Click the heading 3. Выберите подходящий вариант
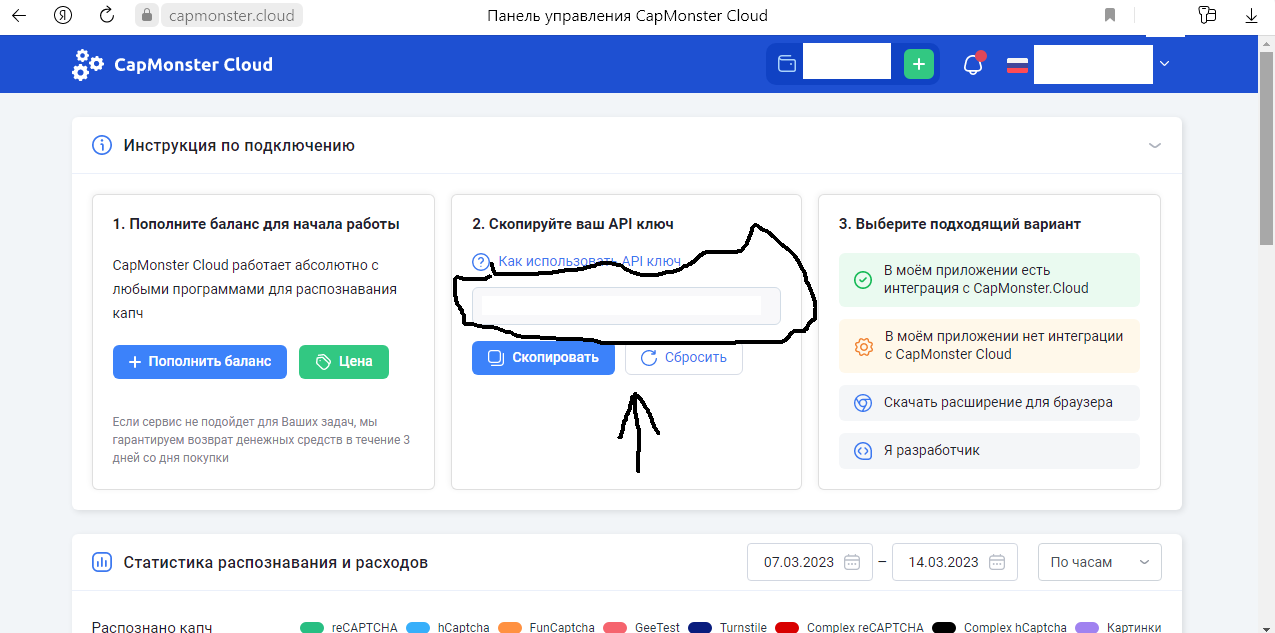Image resolution: width=1275 pixels, height=633 pixels. coord(960,224)
